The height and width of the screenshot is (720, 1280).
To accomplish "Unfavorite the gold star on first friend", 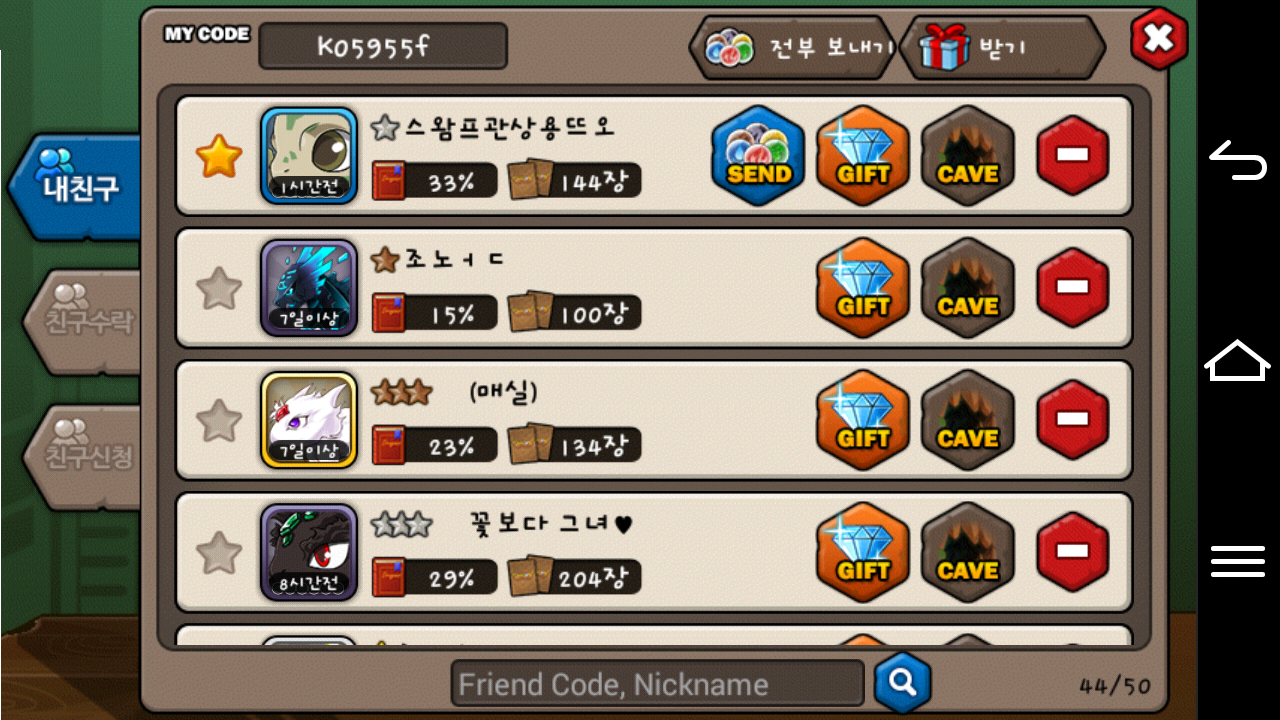I will (219, 157).
